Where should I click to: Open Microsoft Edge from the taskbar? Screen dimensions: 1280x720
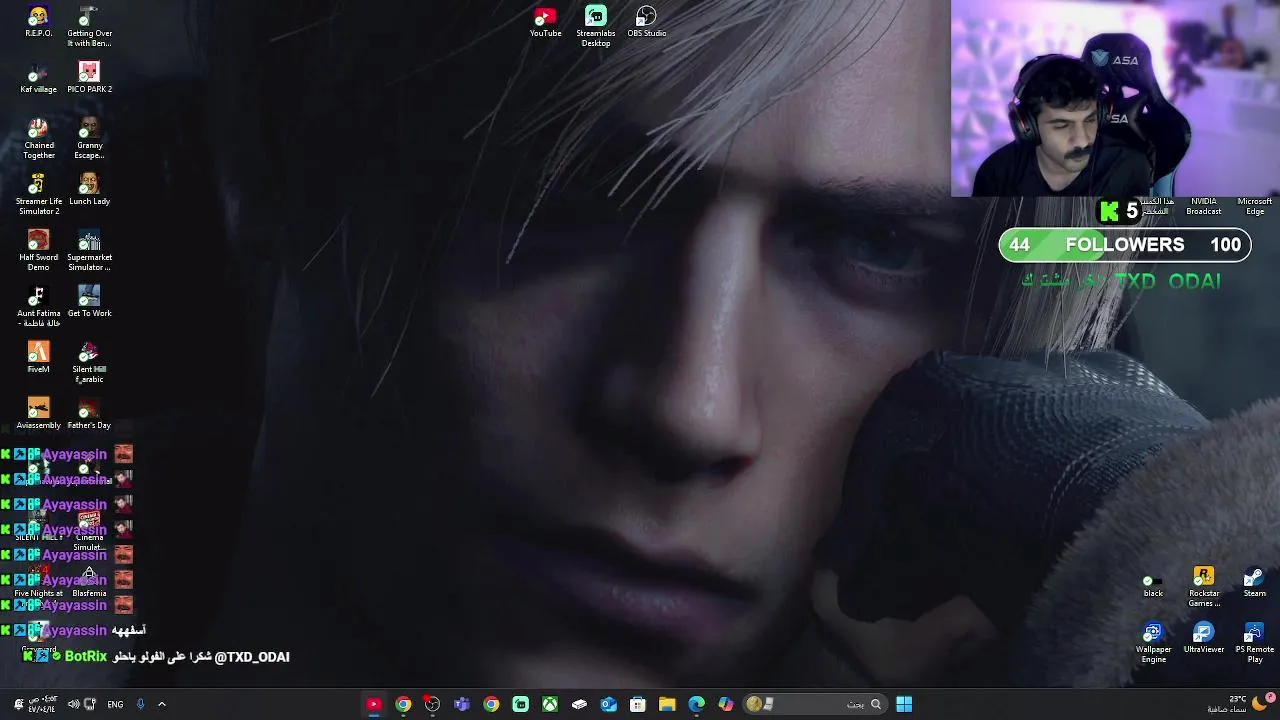tap(696, 704)
